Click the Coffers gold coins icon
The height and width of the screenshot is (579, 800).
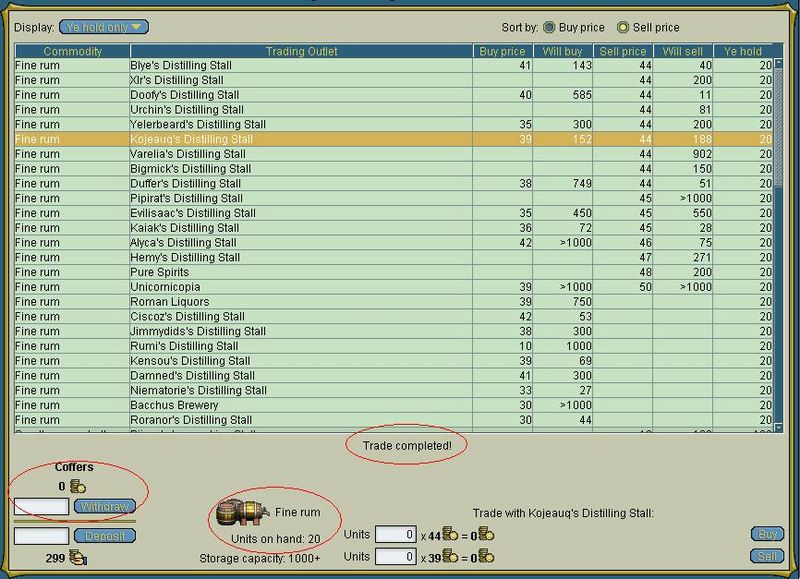click(x=78, y=486)
